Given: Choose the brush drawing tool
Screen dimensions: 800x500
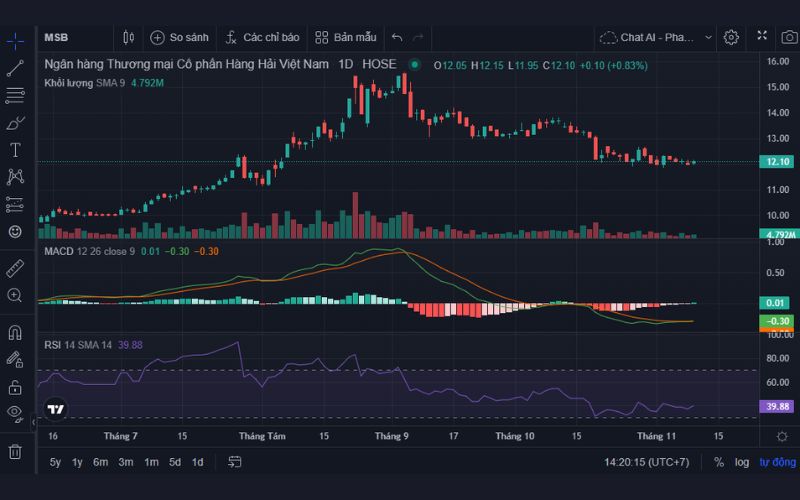Looking at the screenshot, I should [15, 123].
